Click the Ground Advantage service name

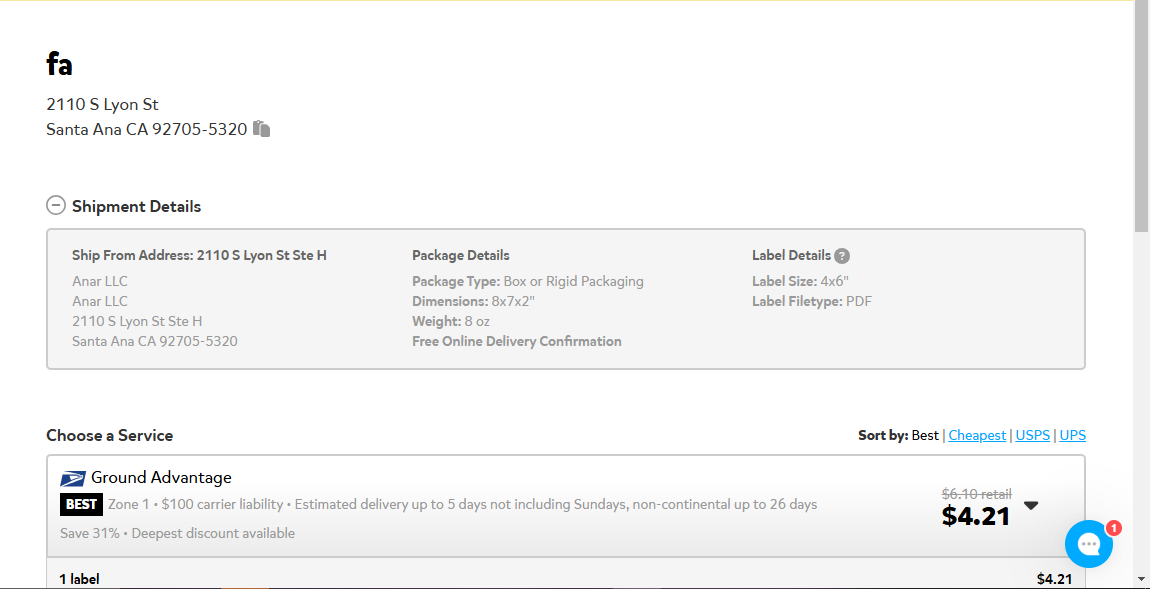pos(161,478)
